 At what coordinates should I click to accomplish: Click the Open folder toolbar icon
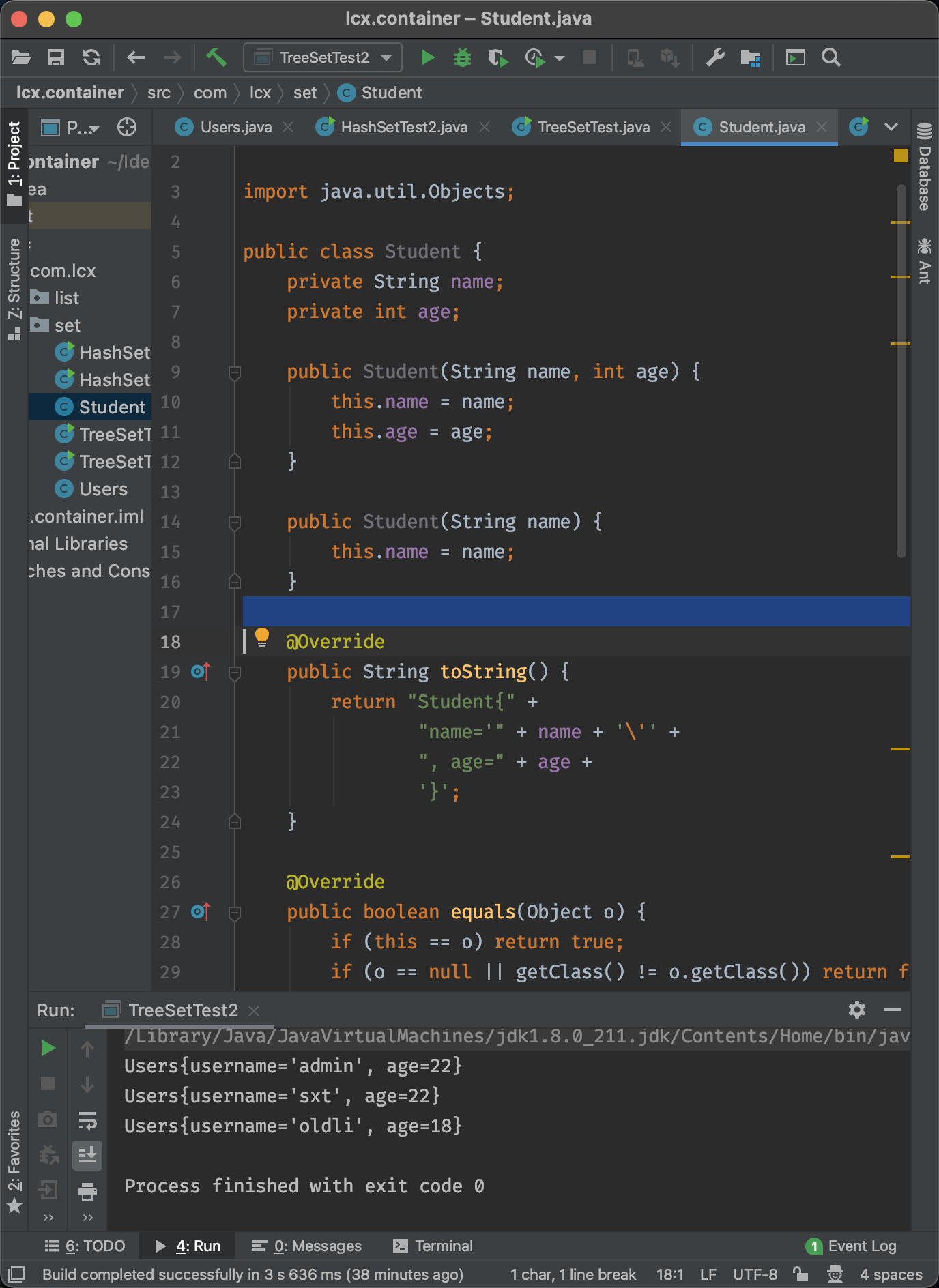[21, 57]
